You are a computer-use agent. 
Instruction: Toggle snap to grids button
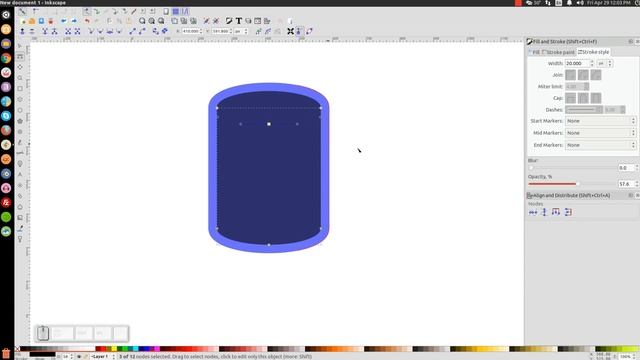click(x=176, y=11)
